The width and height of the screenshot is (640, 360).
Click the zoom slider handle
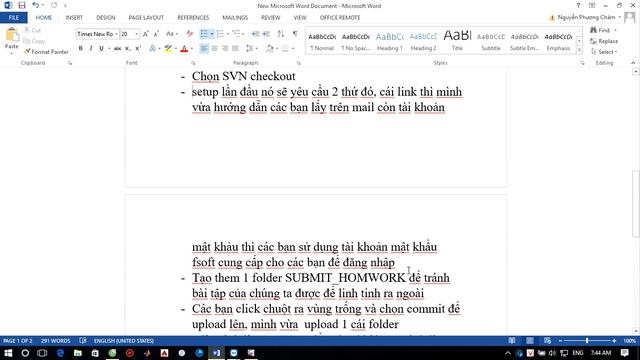tap(587, 340)
